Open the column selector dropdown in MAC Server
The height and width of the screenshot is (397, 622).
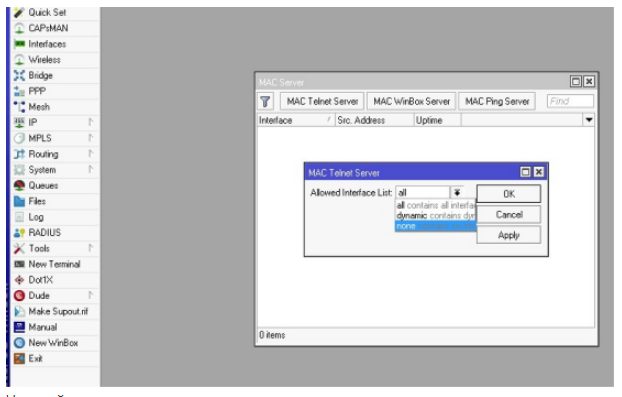pyautogui.click(x=589, y=120)
